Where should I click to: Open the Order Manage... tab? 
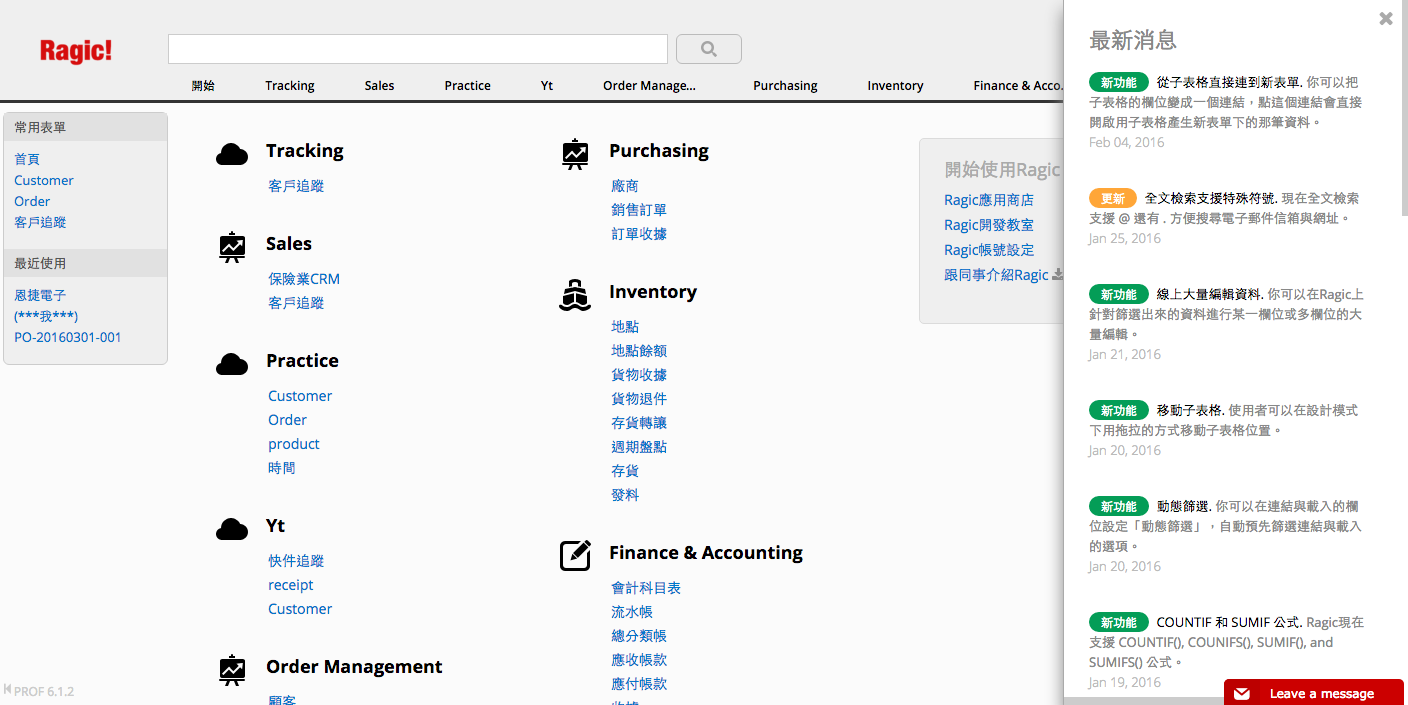[x=649, y=86]
